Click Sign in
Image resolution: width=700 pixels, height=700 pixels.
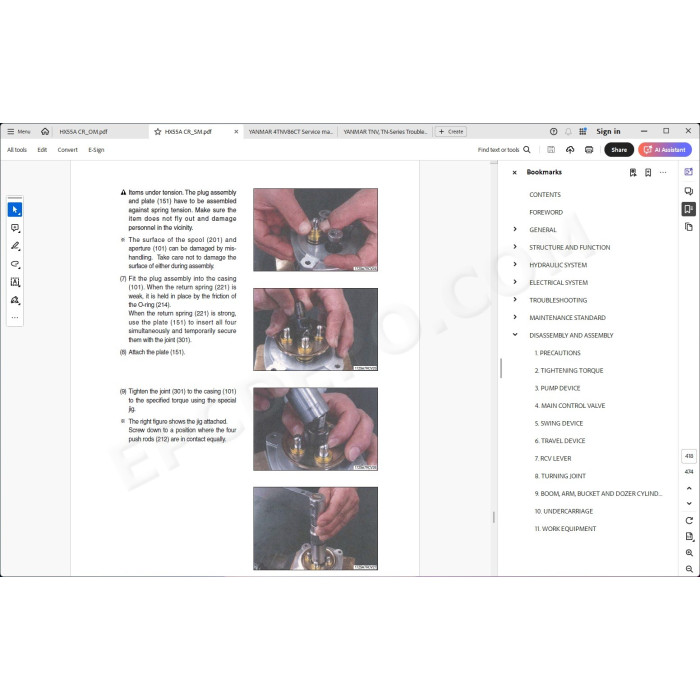click(x=608, y=132)
